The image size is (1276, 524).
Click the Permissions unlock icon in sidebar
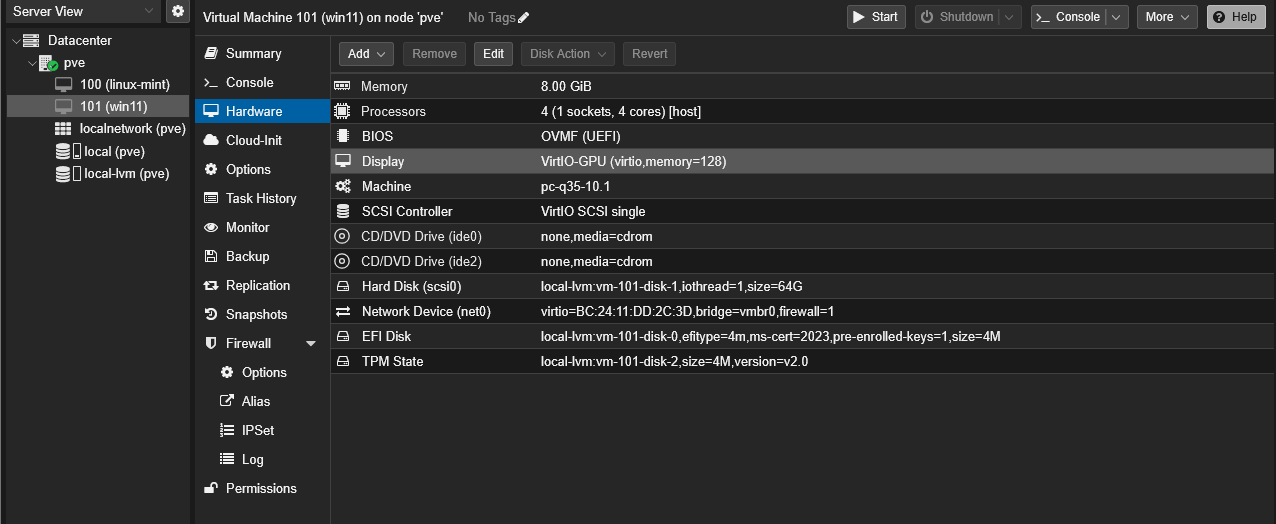[211, 488]
